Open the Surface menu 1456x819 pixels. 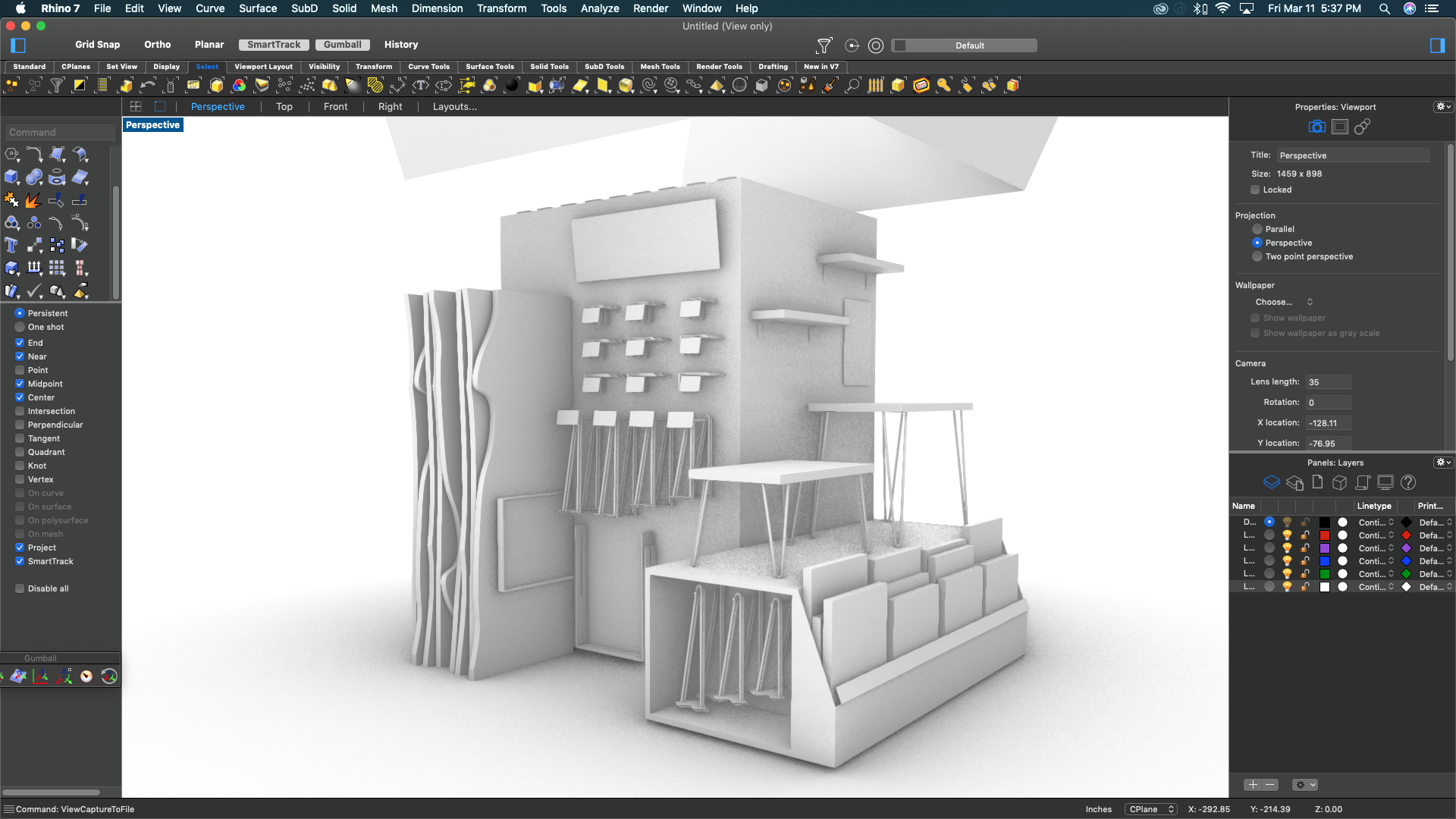[x=258, y=8]
